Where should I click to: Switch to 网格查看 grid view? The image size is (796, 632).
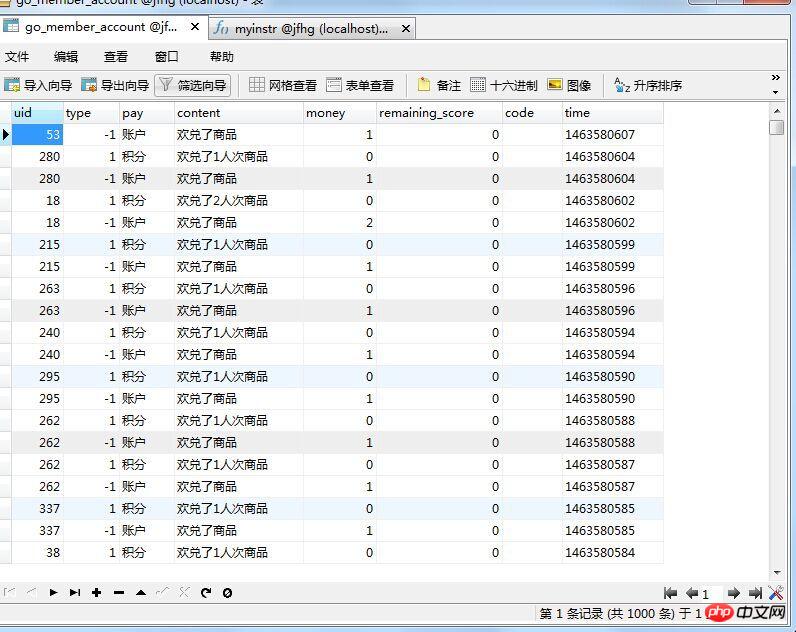click(x=283, y=86)
